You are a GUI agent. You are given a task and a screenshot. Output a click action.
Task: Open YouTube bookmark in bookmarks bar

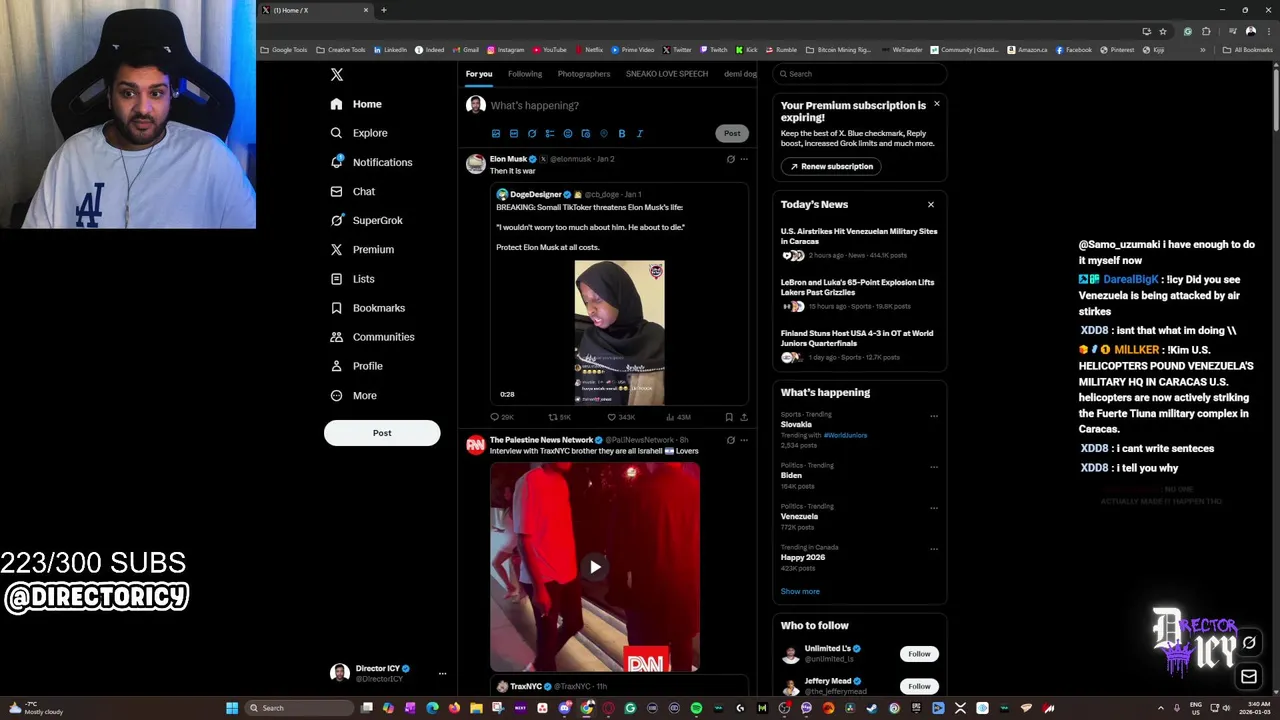coord(549,50)
